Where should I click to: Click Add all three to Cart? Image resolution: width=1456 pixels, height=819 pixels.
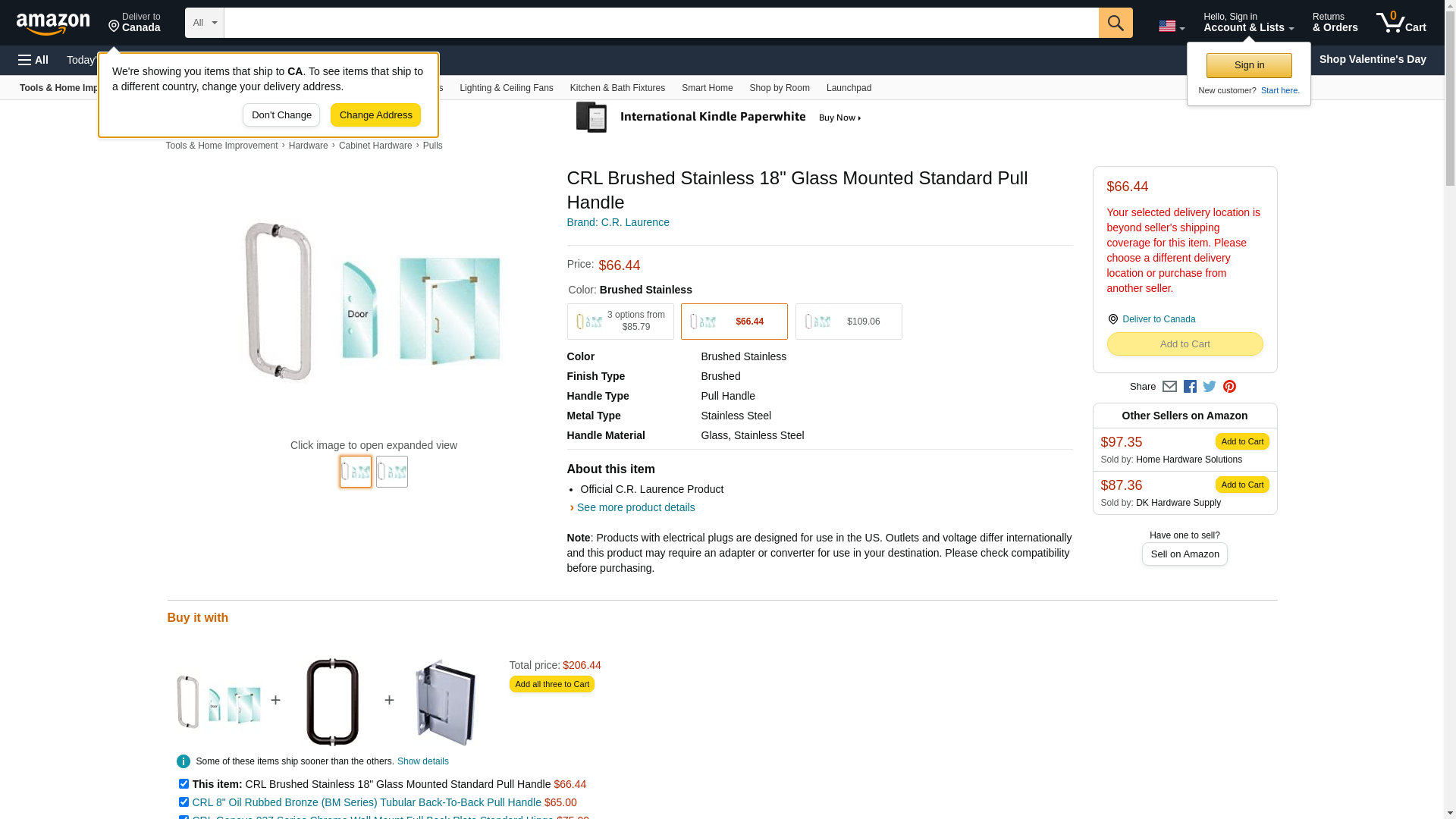551,684
